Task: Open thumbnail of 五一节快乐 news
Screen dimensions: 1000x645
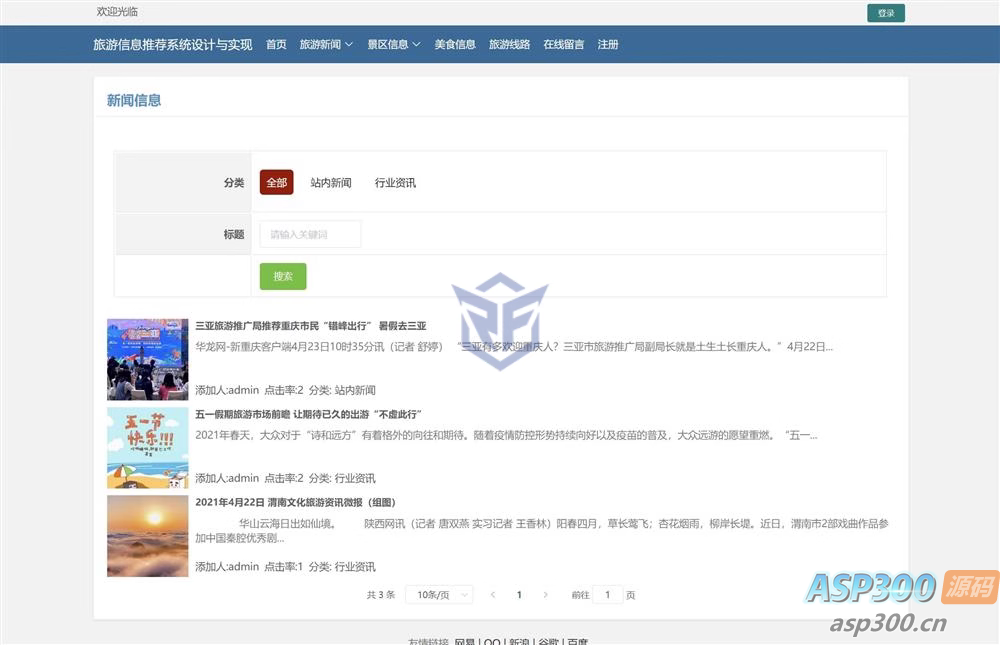Action: tap(147, 447)
